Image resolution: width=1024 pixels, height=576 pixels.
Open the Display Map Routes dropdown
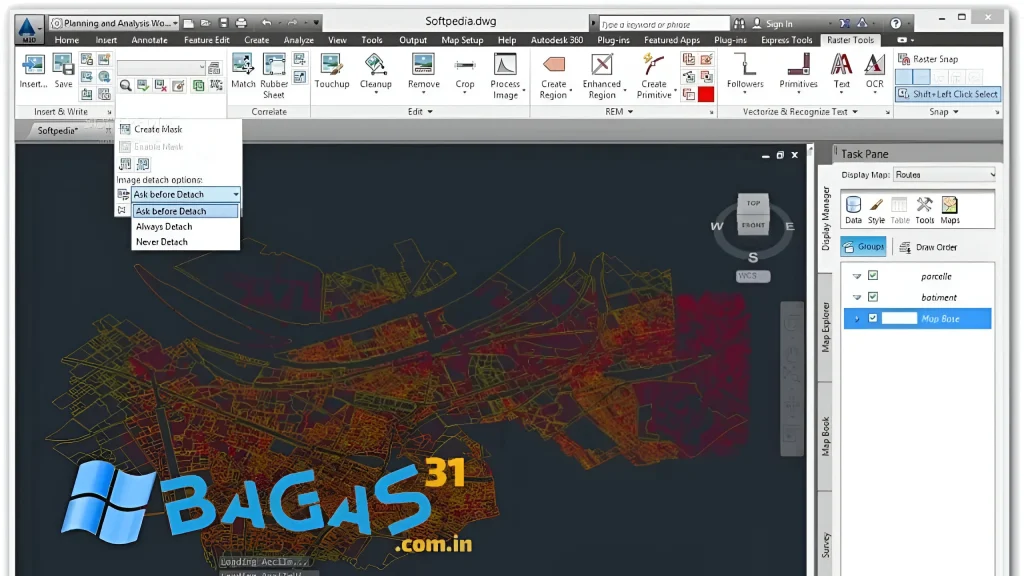944,174
